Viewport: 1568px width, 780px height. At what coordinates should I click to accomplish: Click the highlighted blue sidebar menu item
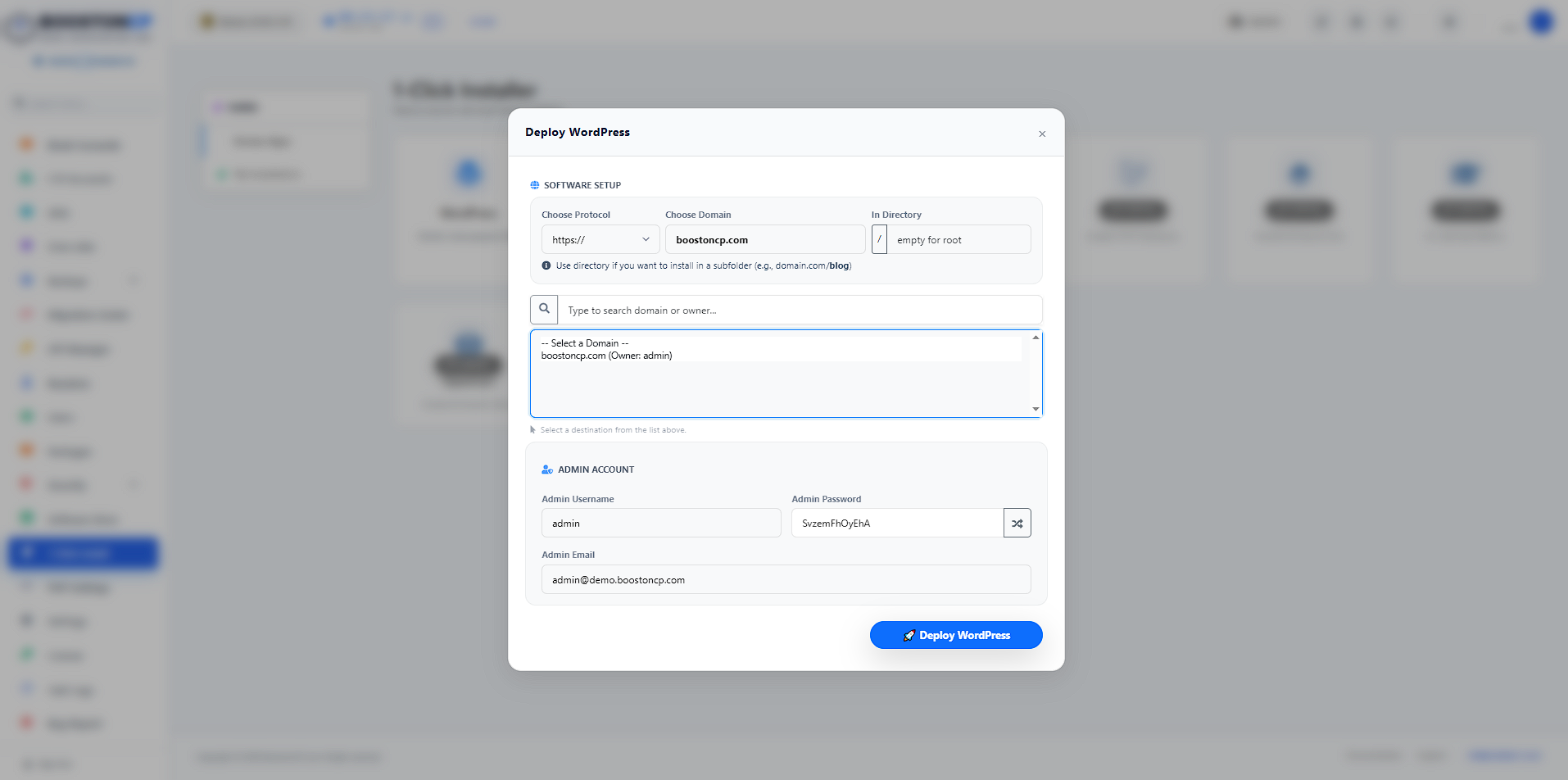(83, 553)
